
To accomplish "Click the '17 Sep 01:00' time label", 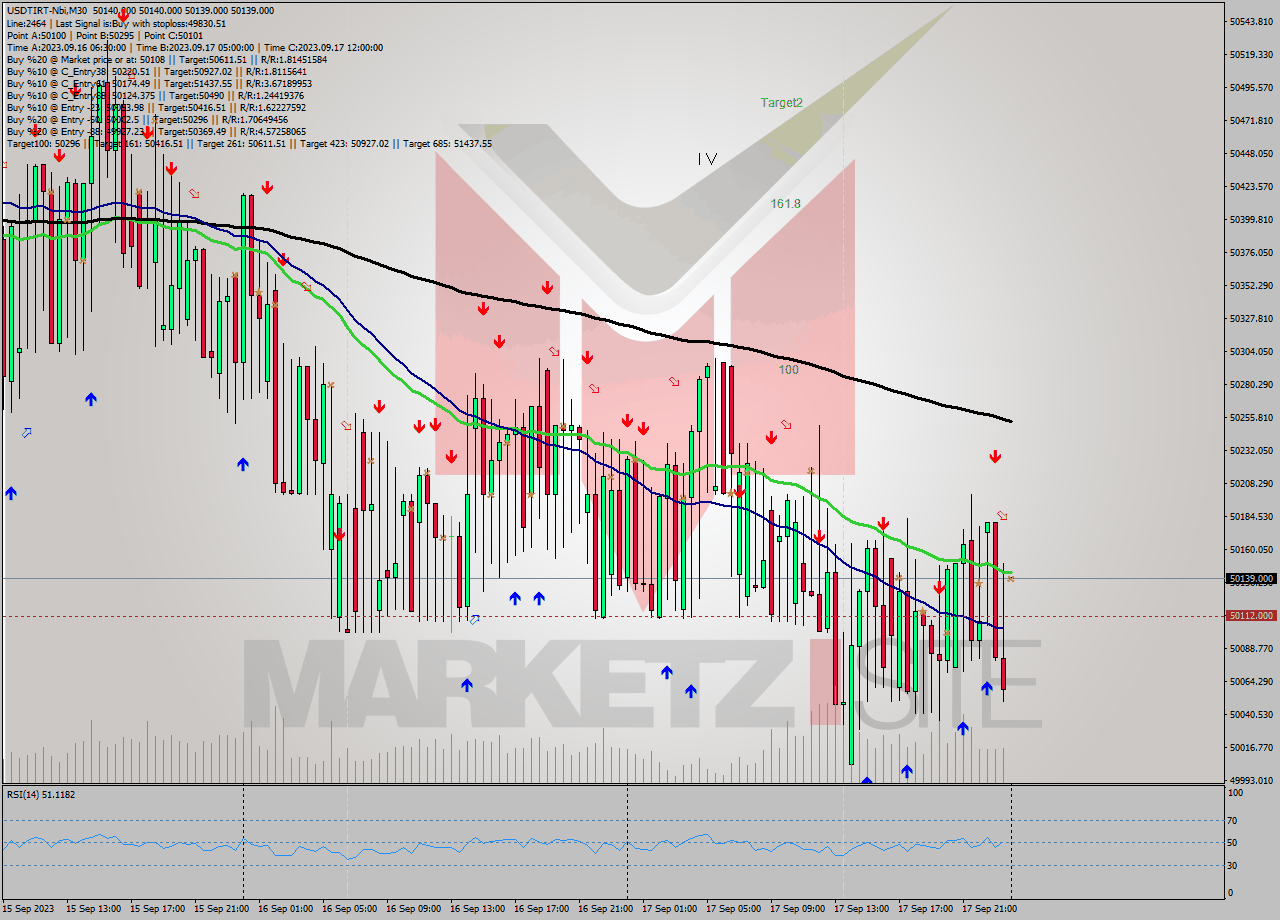I will [x=669, y=909].
